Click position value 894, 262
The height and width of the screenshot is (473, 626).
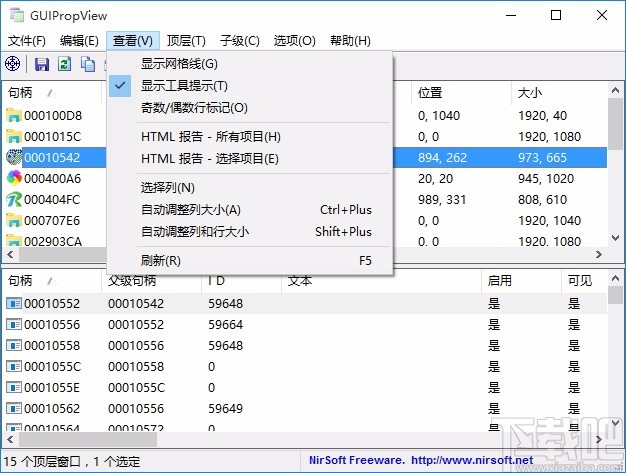442,158
